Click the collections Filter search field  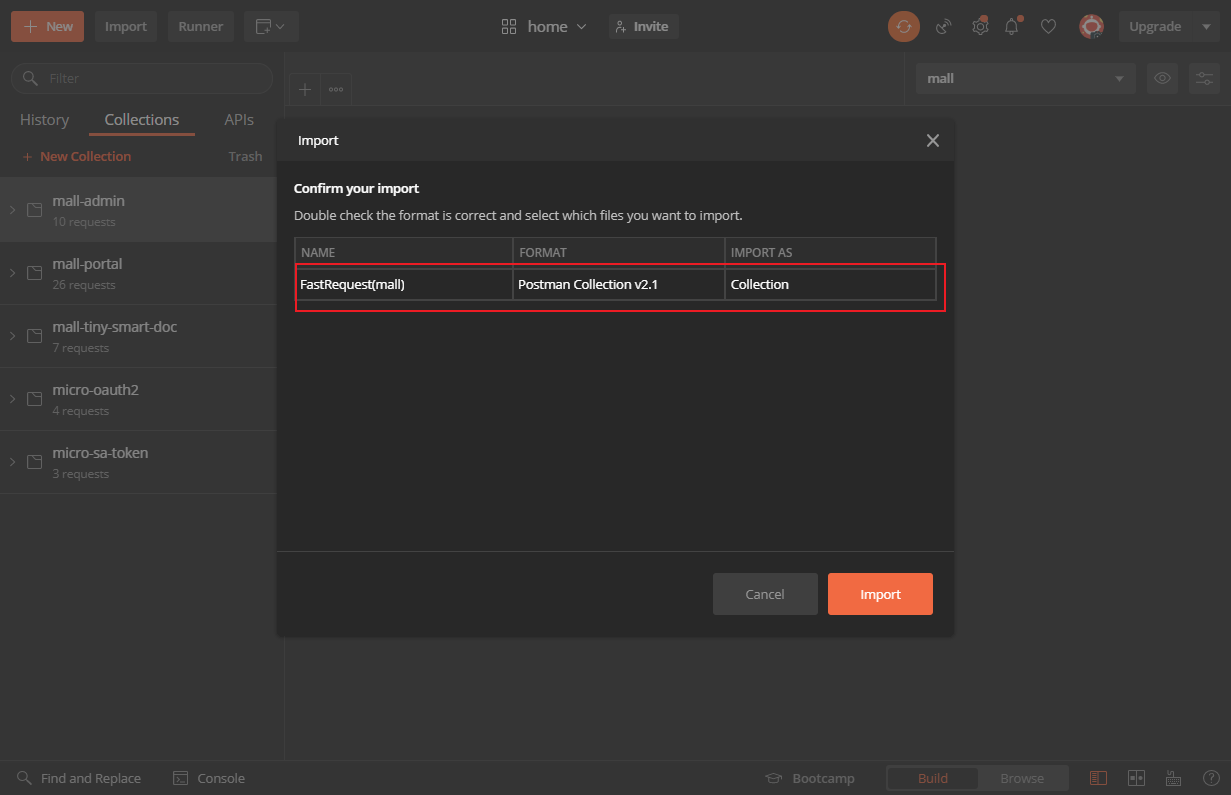[150, 78]
